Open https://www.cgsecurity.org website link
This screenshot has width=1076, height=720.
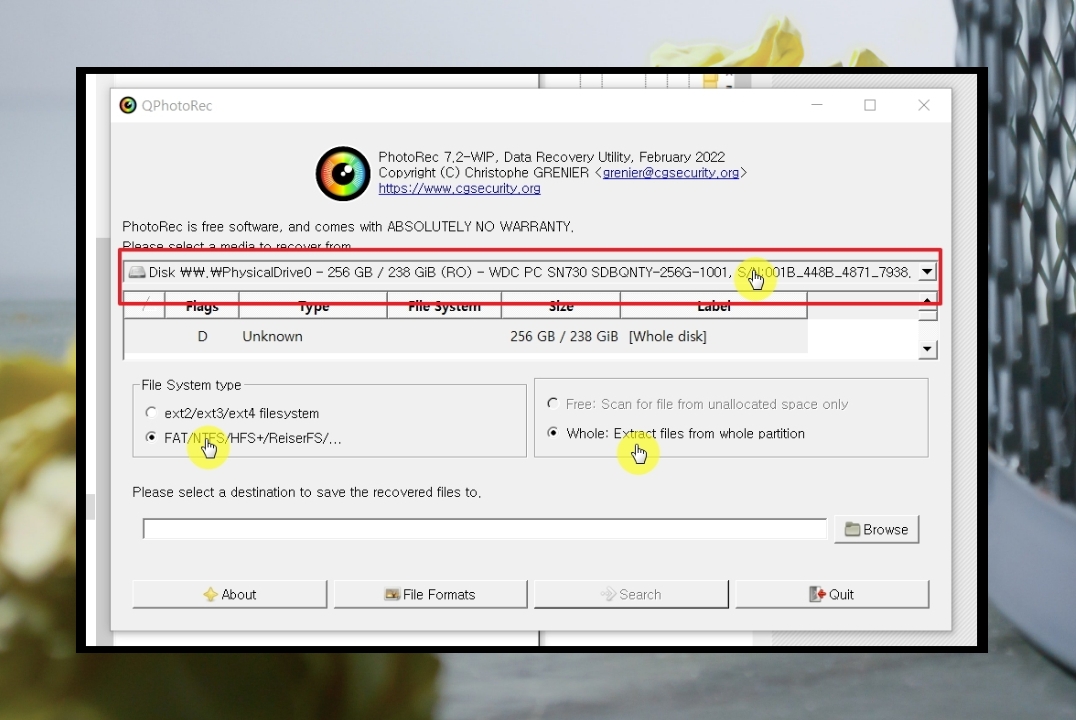pyautogui.click(x=459, y=188)
